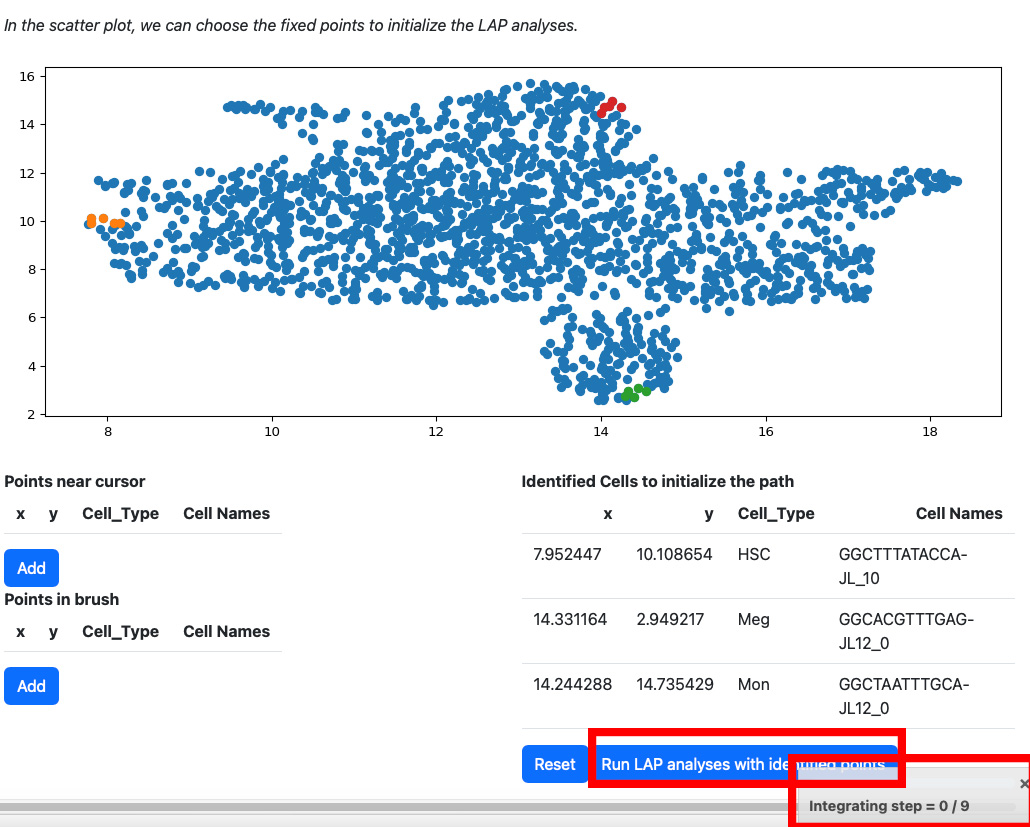
Task: Click the Identified Cells to initialize heading
Action: click(658, 481)
